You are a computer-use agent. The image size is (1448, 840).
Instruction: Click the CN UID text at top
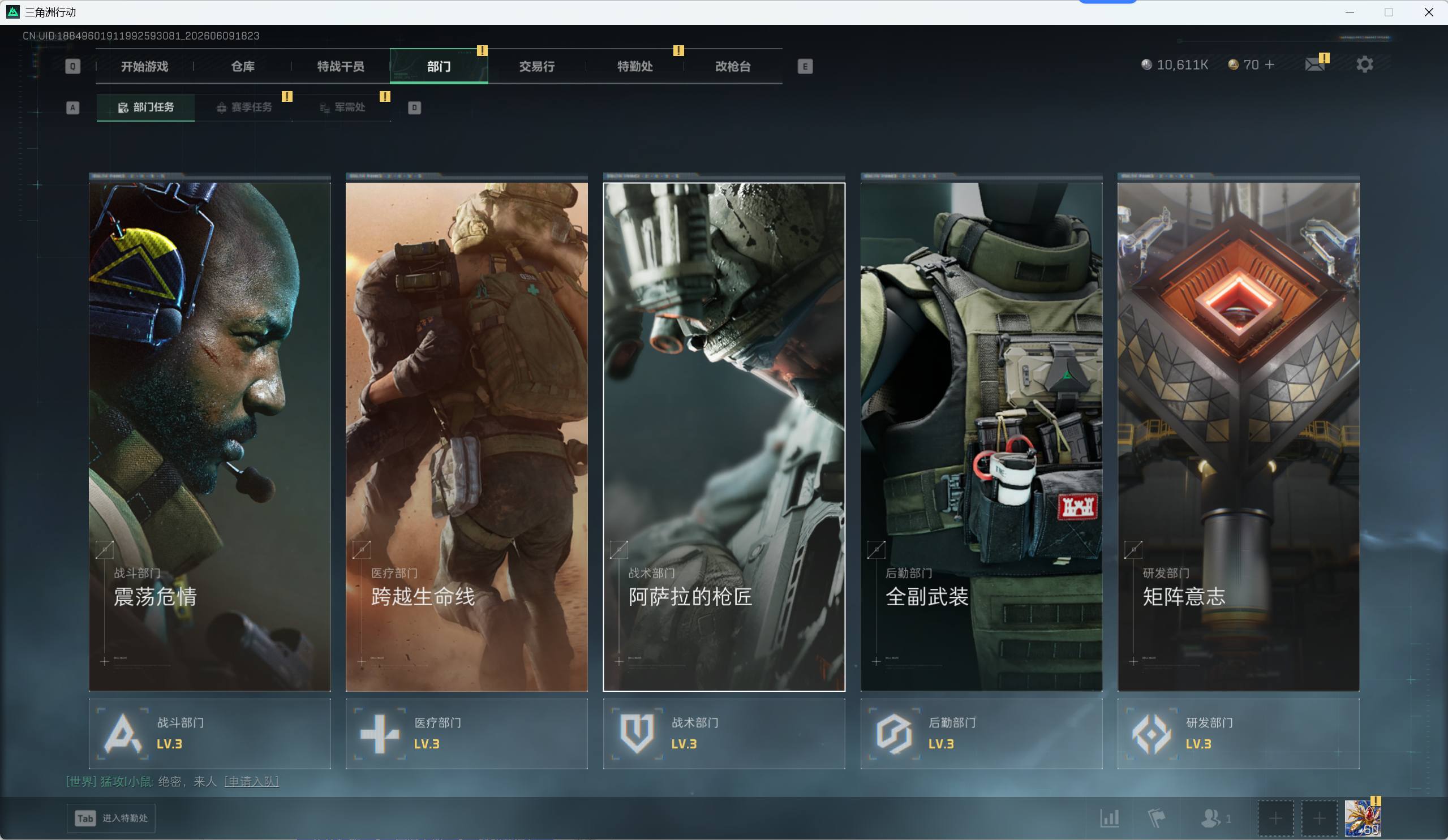141,36
